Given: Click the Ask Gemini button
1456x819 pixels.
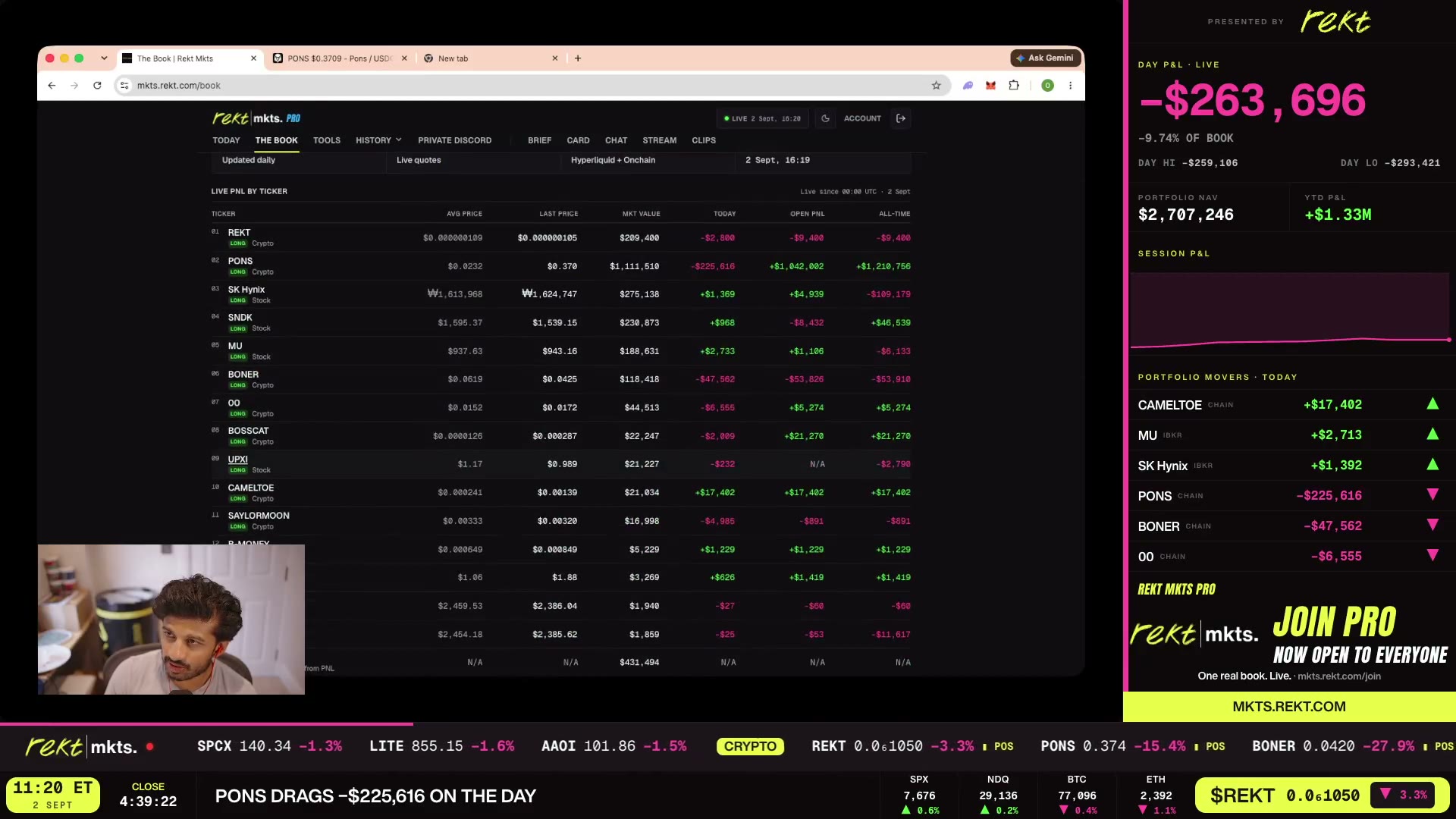Looking at the screenshot, I should (x=1045, y=58).
